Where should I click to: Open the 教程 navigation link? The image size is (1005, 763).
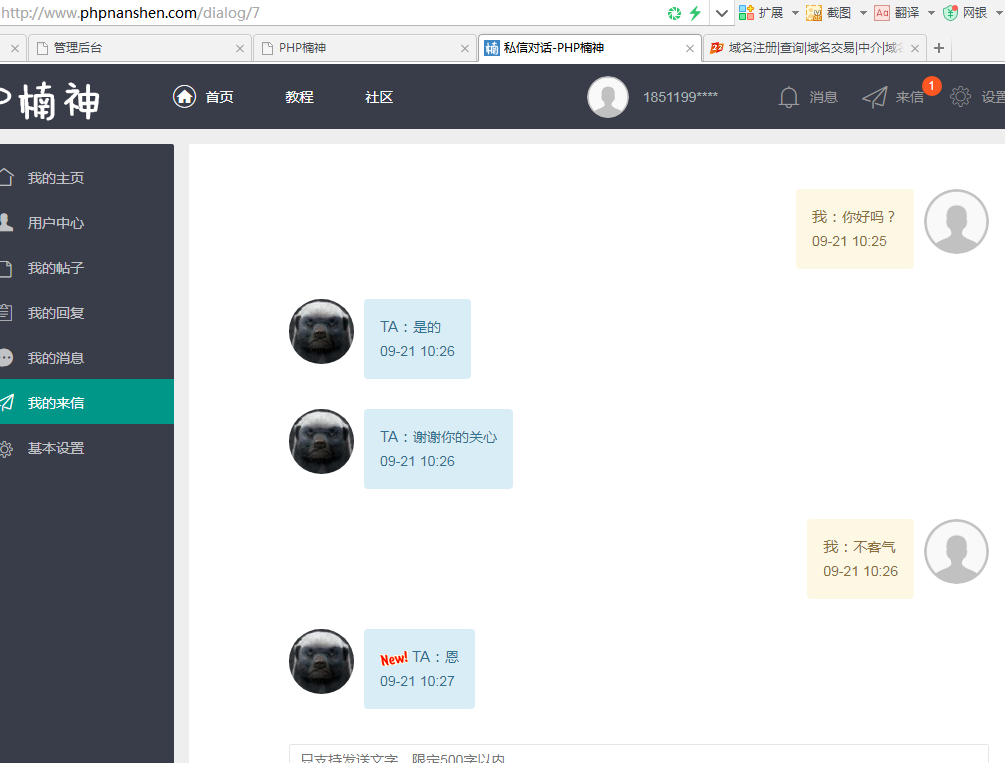(x=299, y=97)
